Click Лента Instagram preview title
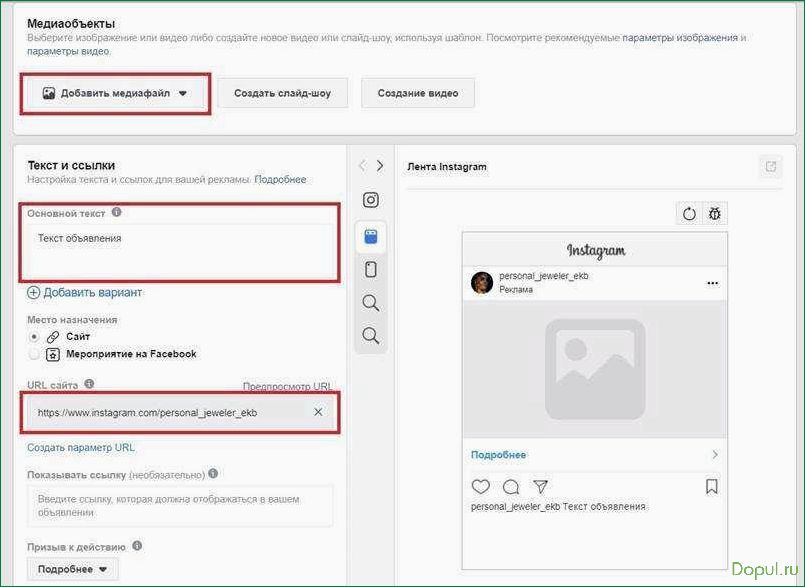 447,167
